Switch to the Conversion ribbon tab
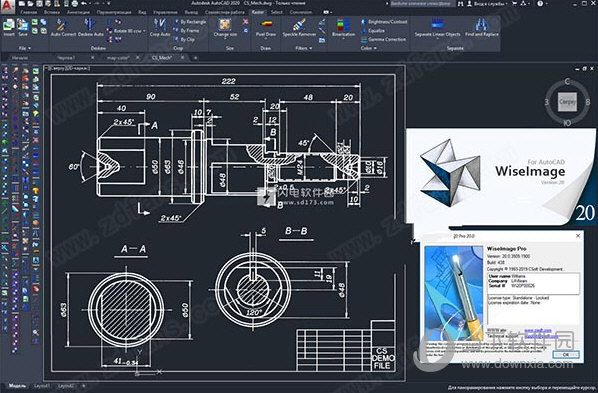 [x=301, y=12]
